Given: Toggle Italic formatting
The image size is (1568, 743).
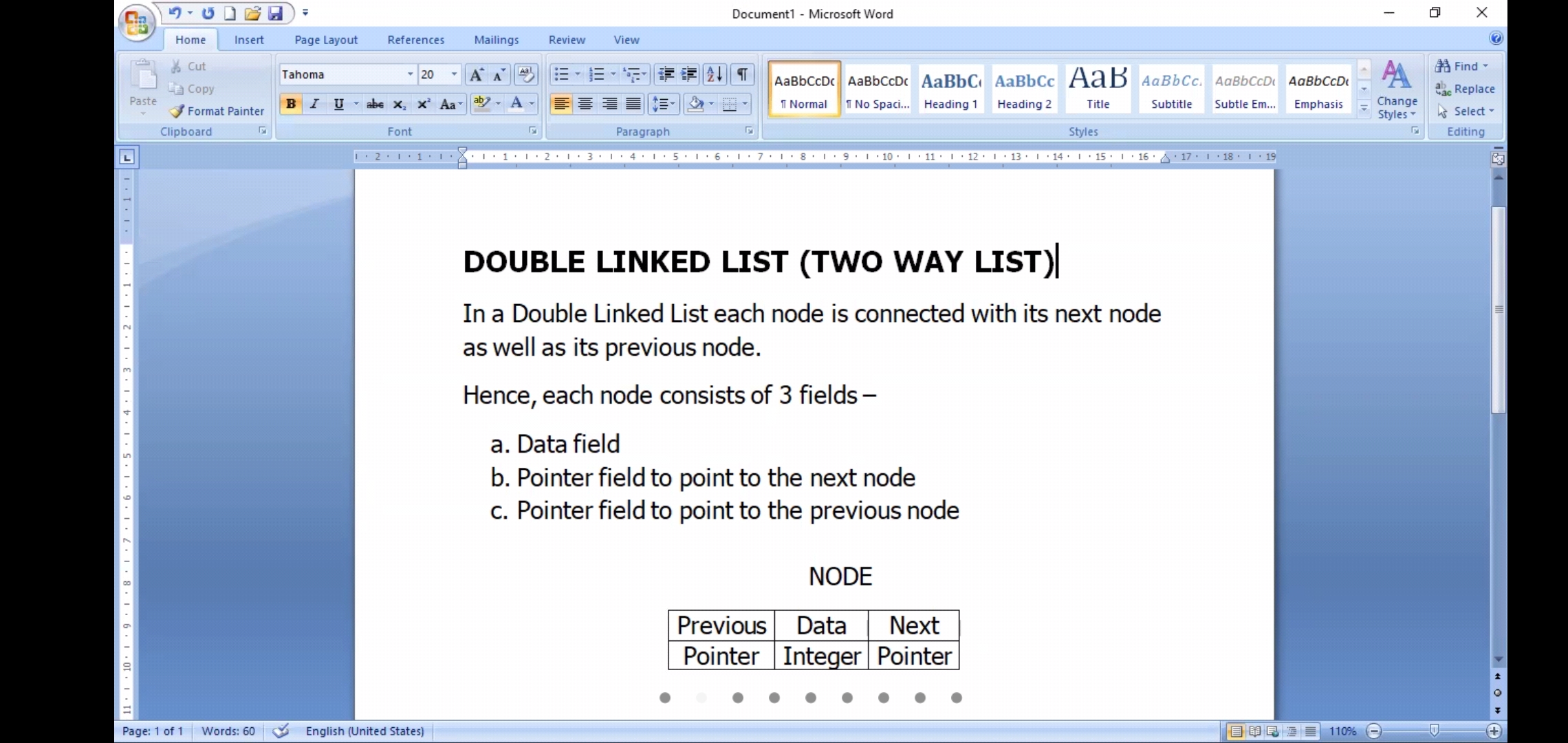Looking at the screenshot, I should point(314,104).
